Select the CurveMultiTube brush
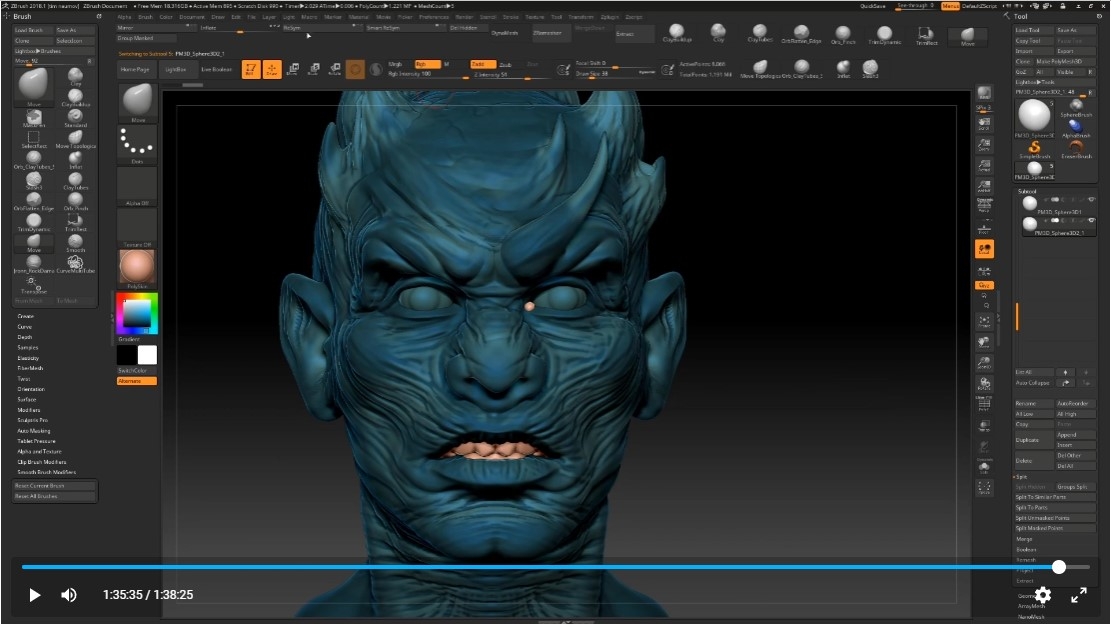 pos(76,262)
